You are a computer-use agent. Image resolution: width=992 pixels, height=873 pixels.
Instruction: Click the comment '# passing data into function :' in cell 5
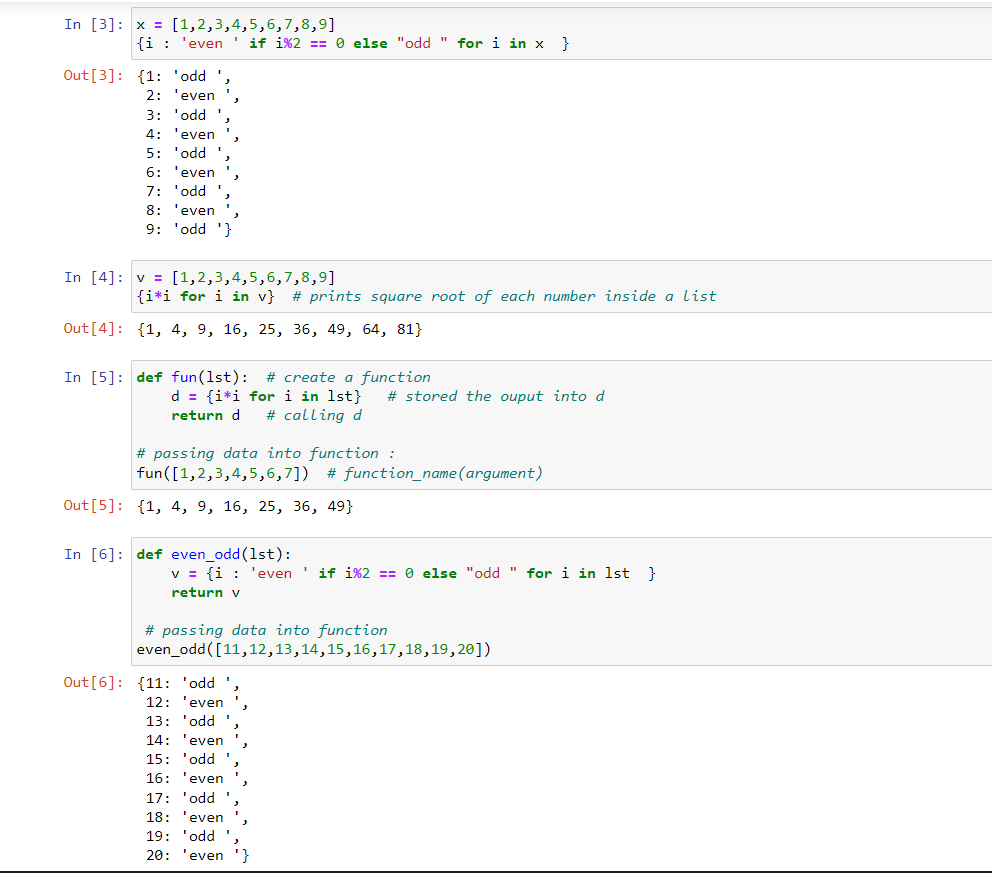266,454
